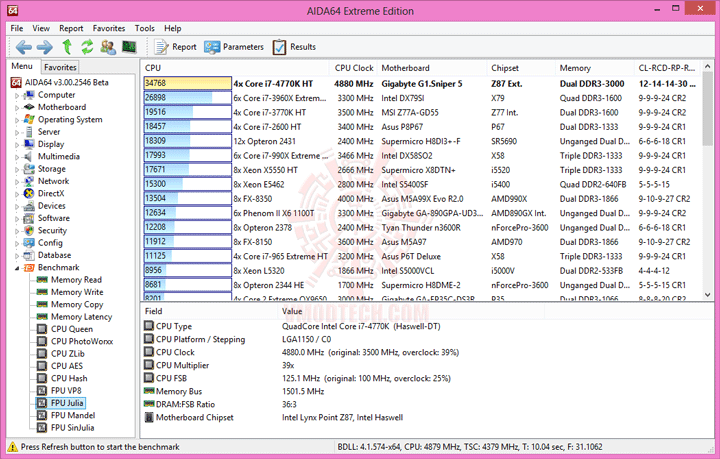The height and width of the screenshot is (459, 720).
Task: Select the 34768 score bar row
Action: click(187, 84)
